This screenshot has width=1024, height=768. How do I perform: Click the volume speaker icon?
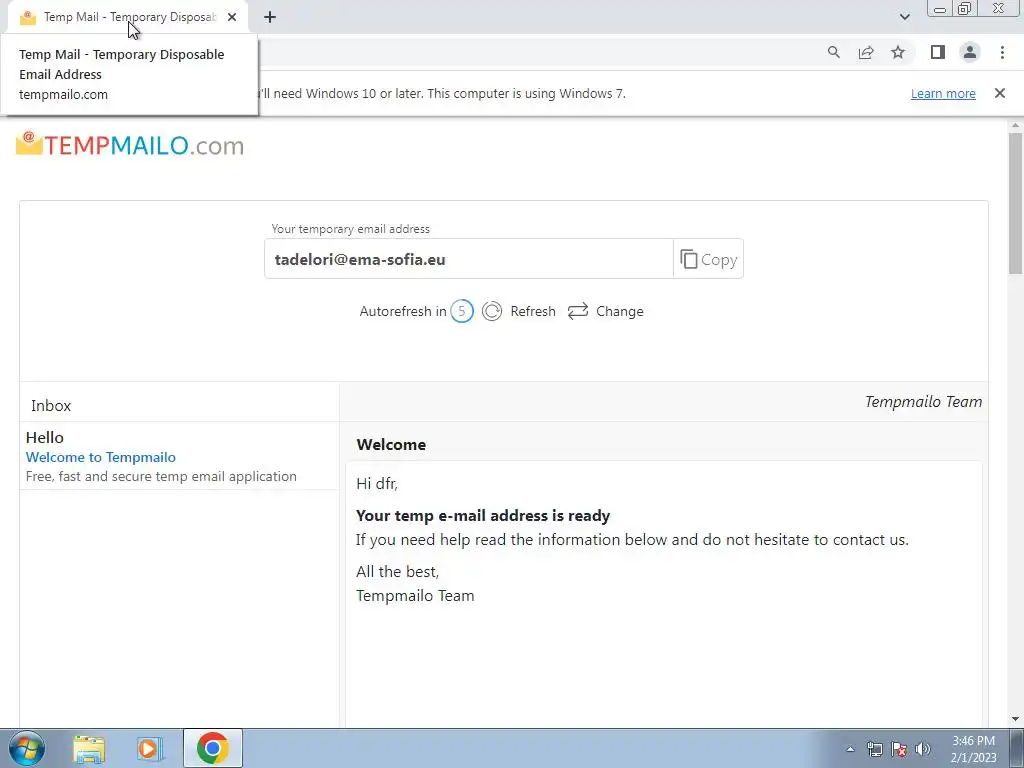coord(923,749)
